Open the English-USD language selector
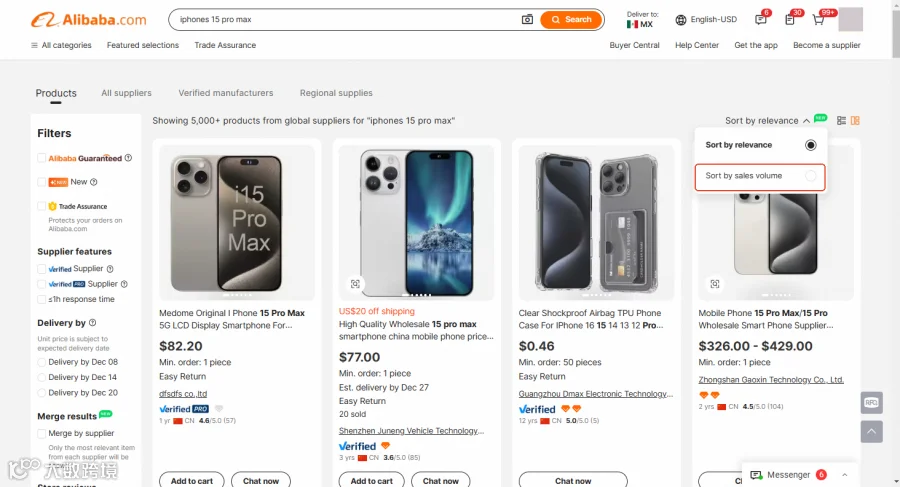The height and width of the screenshot is (487, 900). 706,20
